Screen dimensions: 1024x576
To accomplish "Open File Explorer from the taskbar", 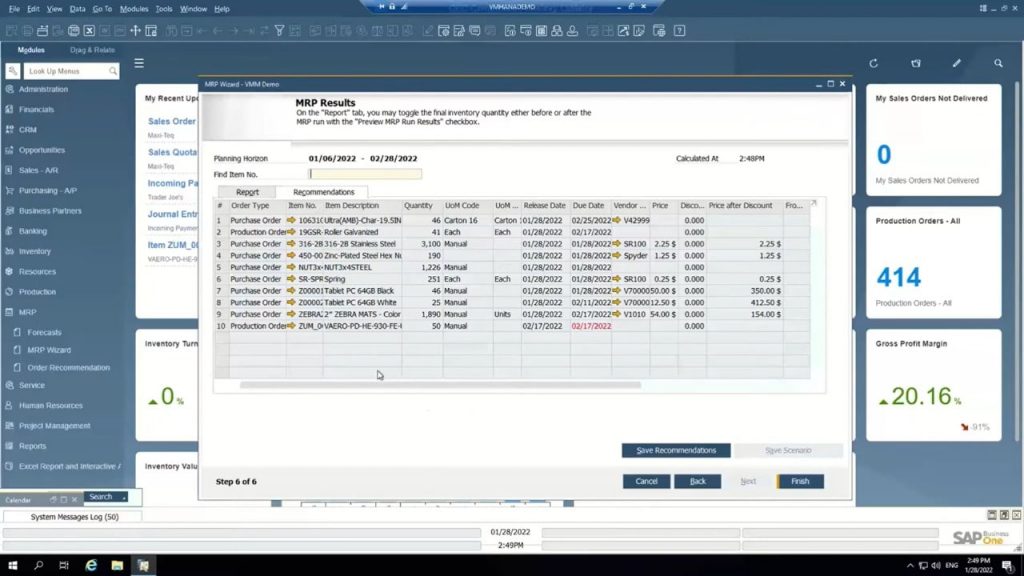I will click(x=117, y=565).
